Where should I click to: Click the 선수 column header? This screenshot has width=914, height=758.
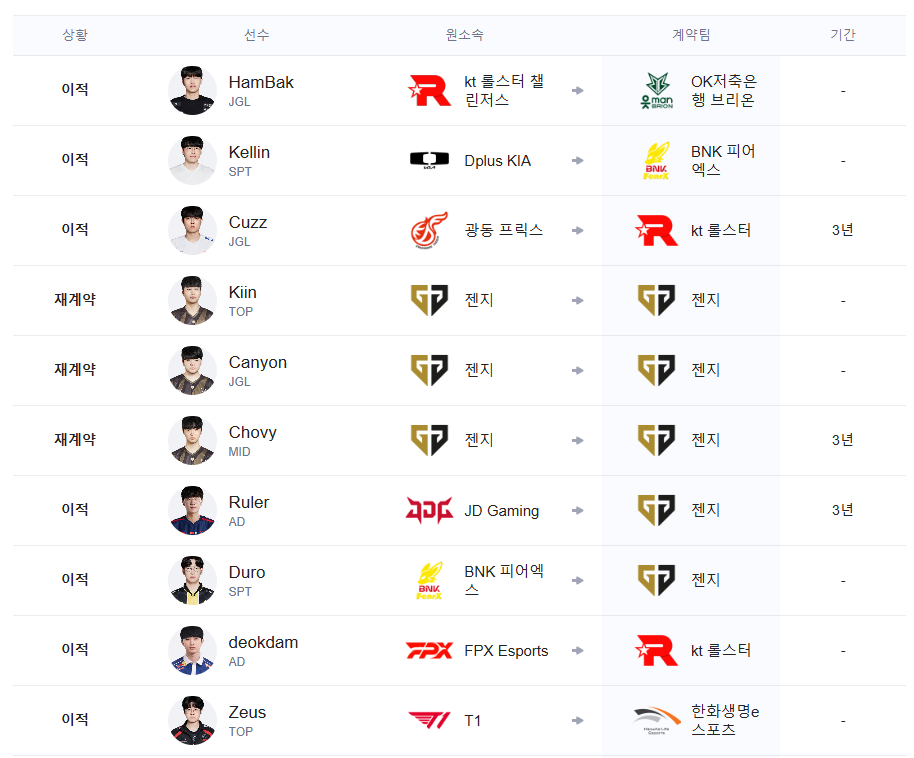tap(256, 35)
